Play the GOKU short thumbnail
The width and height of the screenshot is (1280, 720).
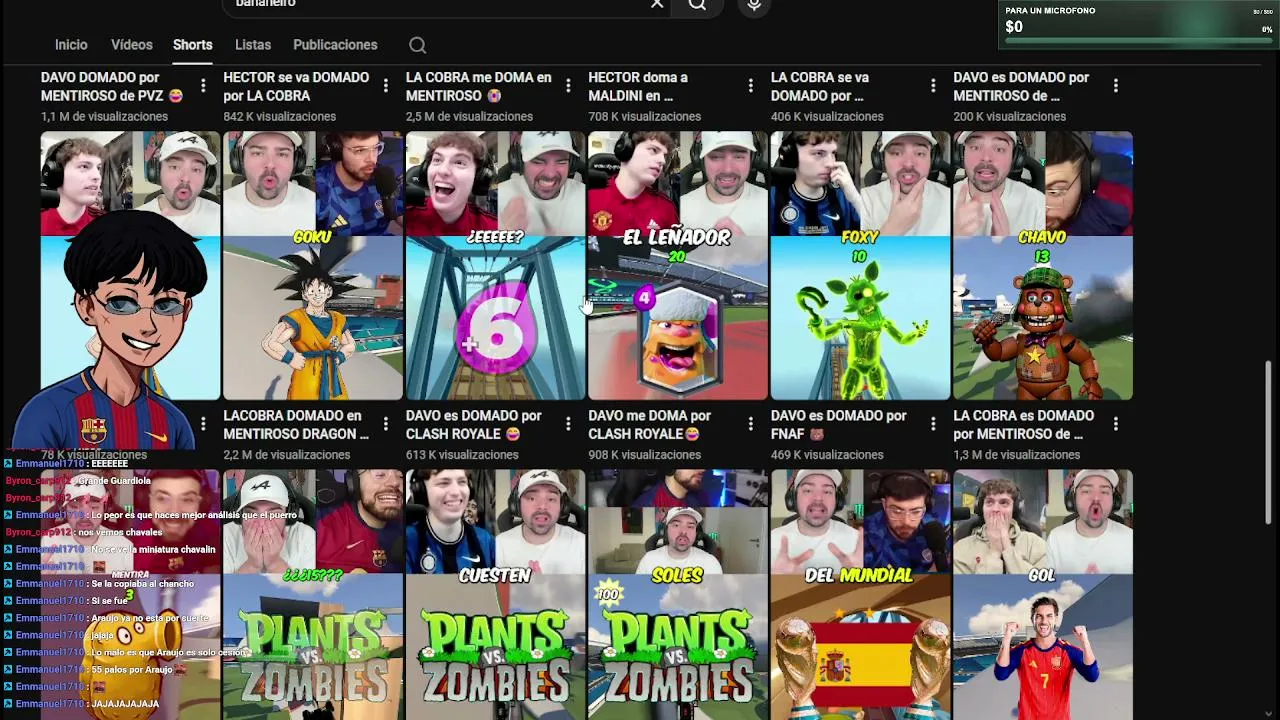[313, 265]
